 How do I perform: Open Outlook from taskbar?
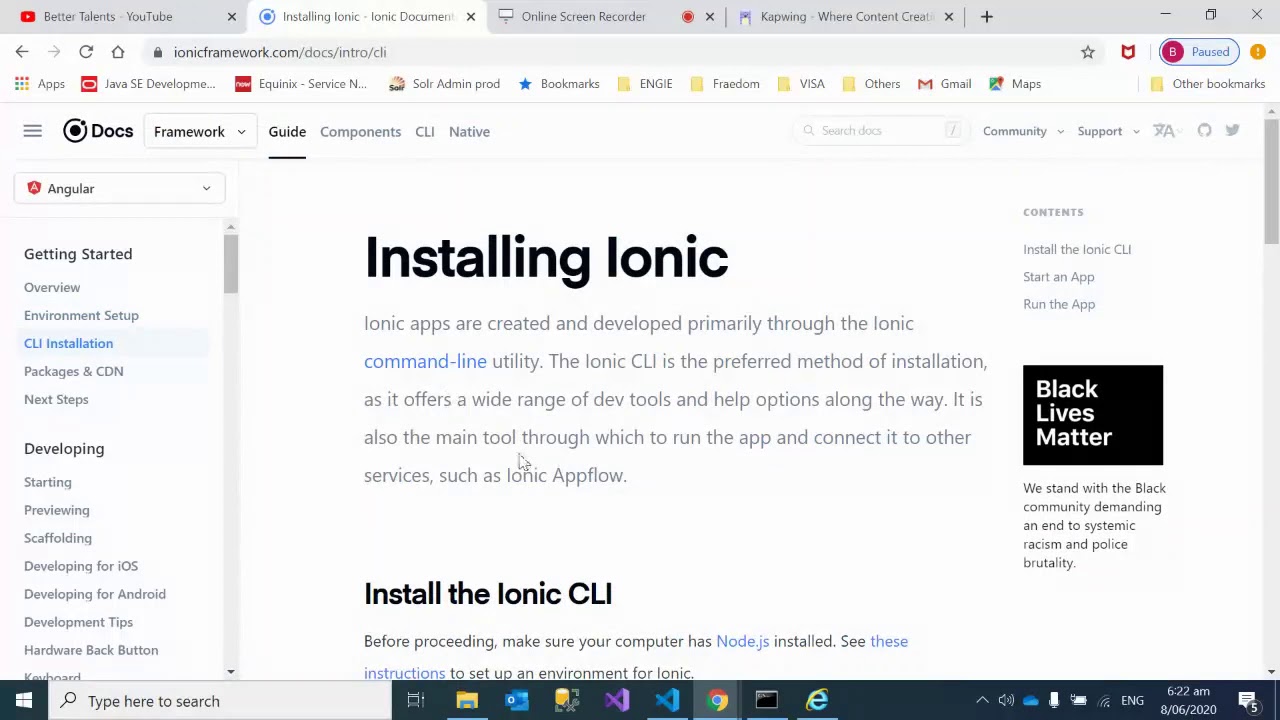pos(517,700)
